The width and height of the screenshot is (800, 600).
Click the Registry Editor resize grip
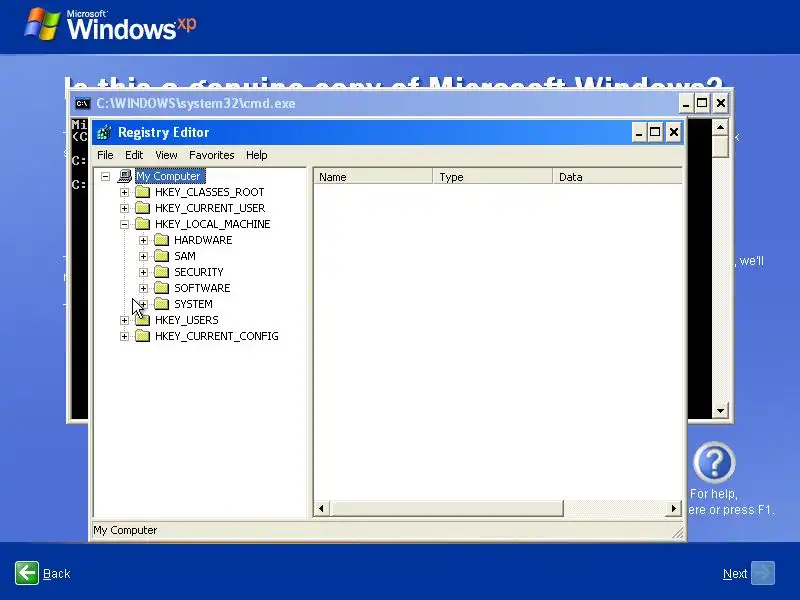[678, 532]
